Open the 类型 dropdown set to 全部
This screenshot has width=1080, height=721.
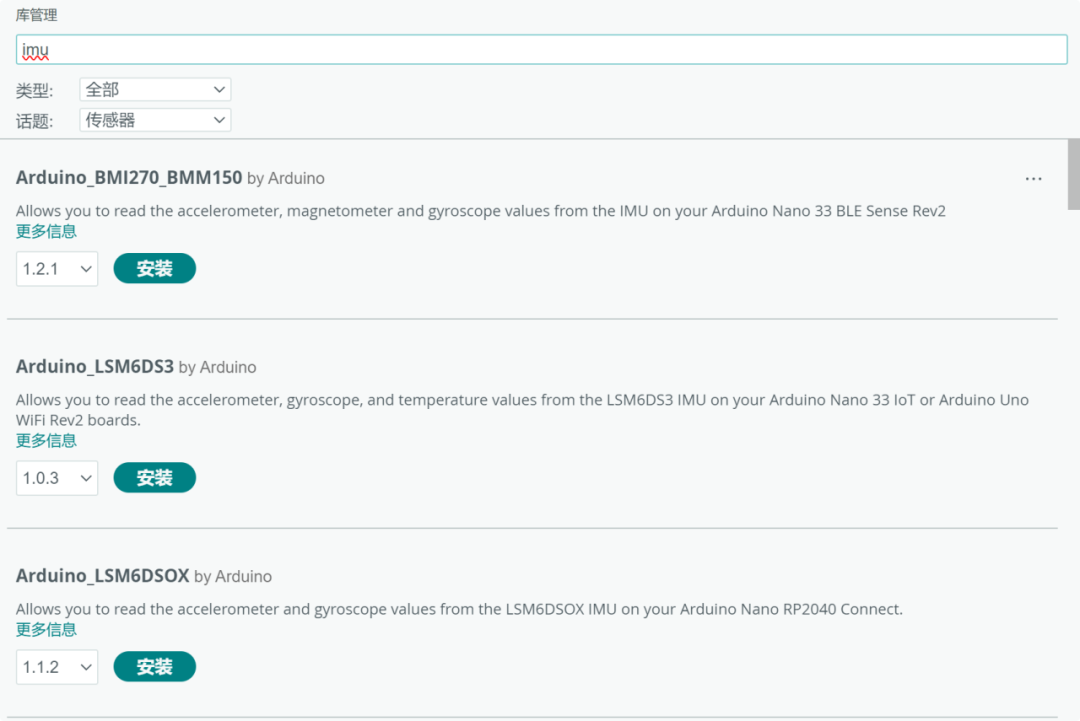[155, 90]
